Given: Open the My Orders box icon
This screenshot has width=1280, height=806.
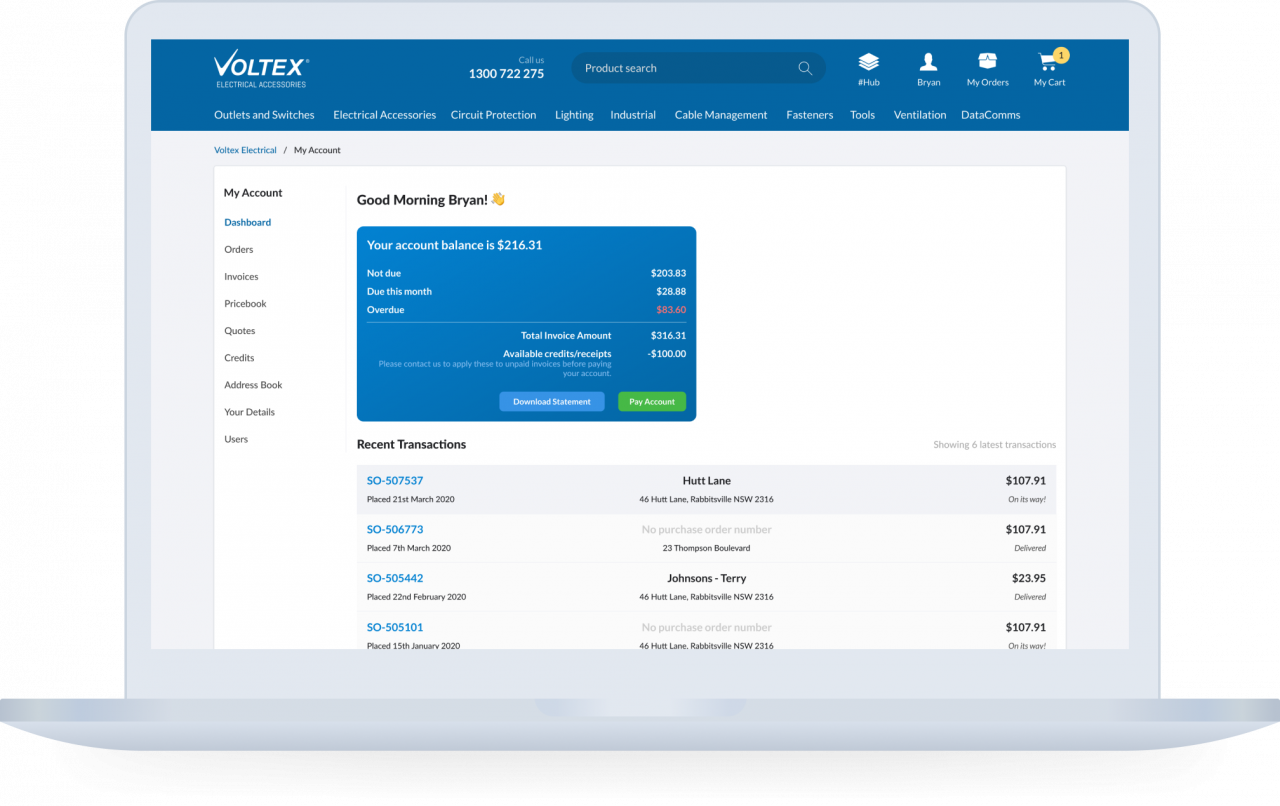Looking at the screenshot, I should click(x=987, y=62).
